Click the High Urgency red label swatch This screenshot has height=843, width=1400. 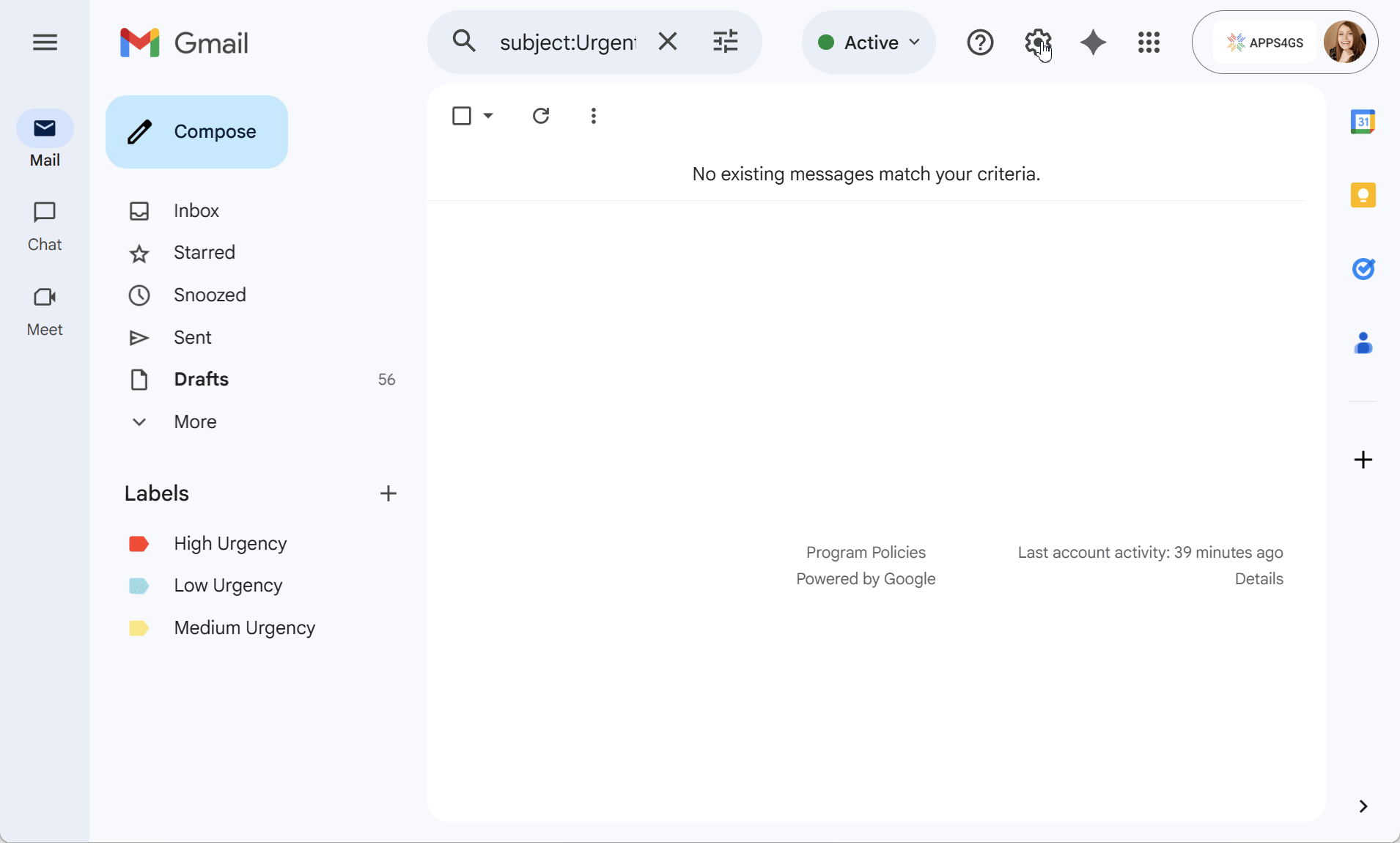139,544
